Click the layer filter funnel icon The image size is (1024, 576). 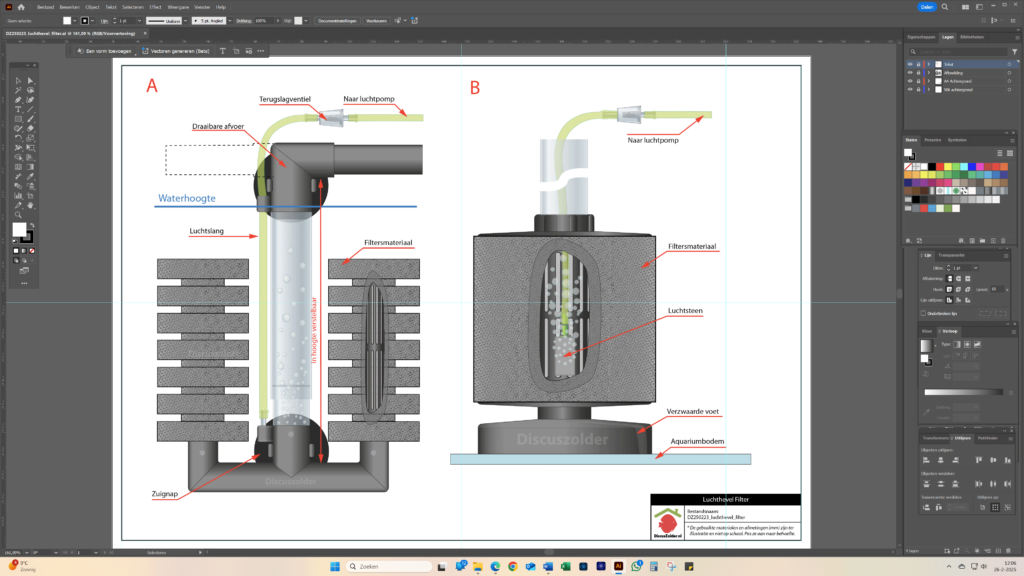pyautogui.click(x=1014, y=52)
